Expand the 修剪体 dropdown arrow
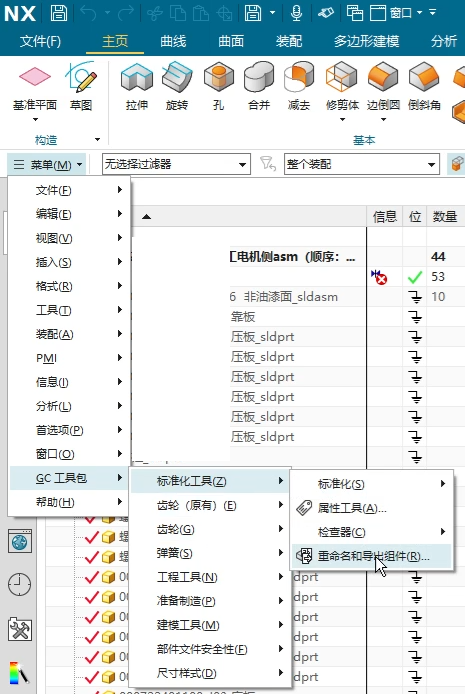Screen dimensions: 465x694 (342, 120)
